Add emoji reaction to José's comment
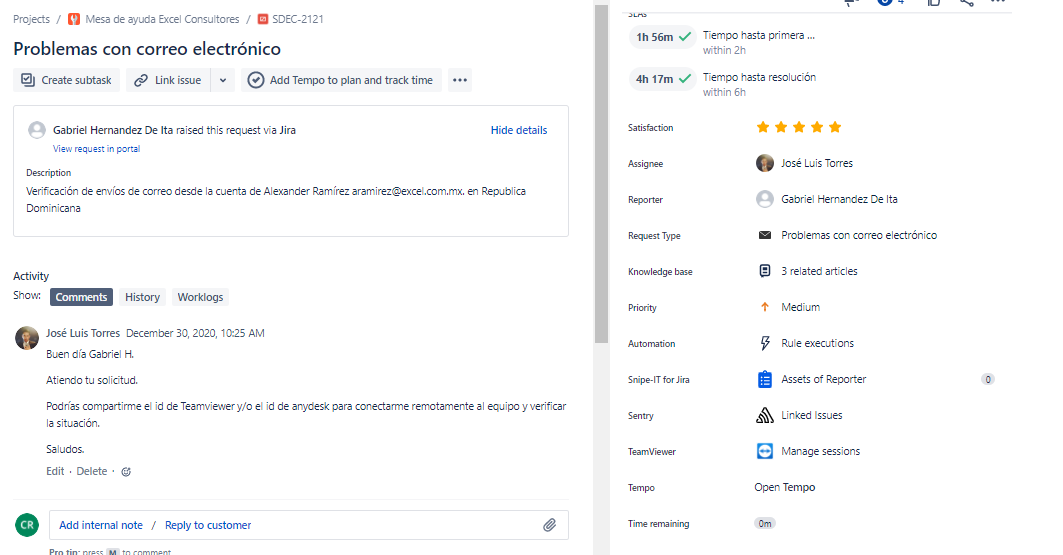 126,472
